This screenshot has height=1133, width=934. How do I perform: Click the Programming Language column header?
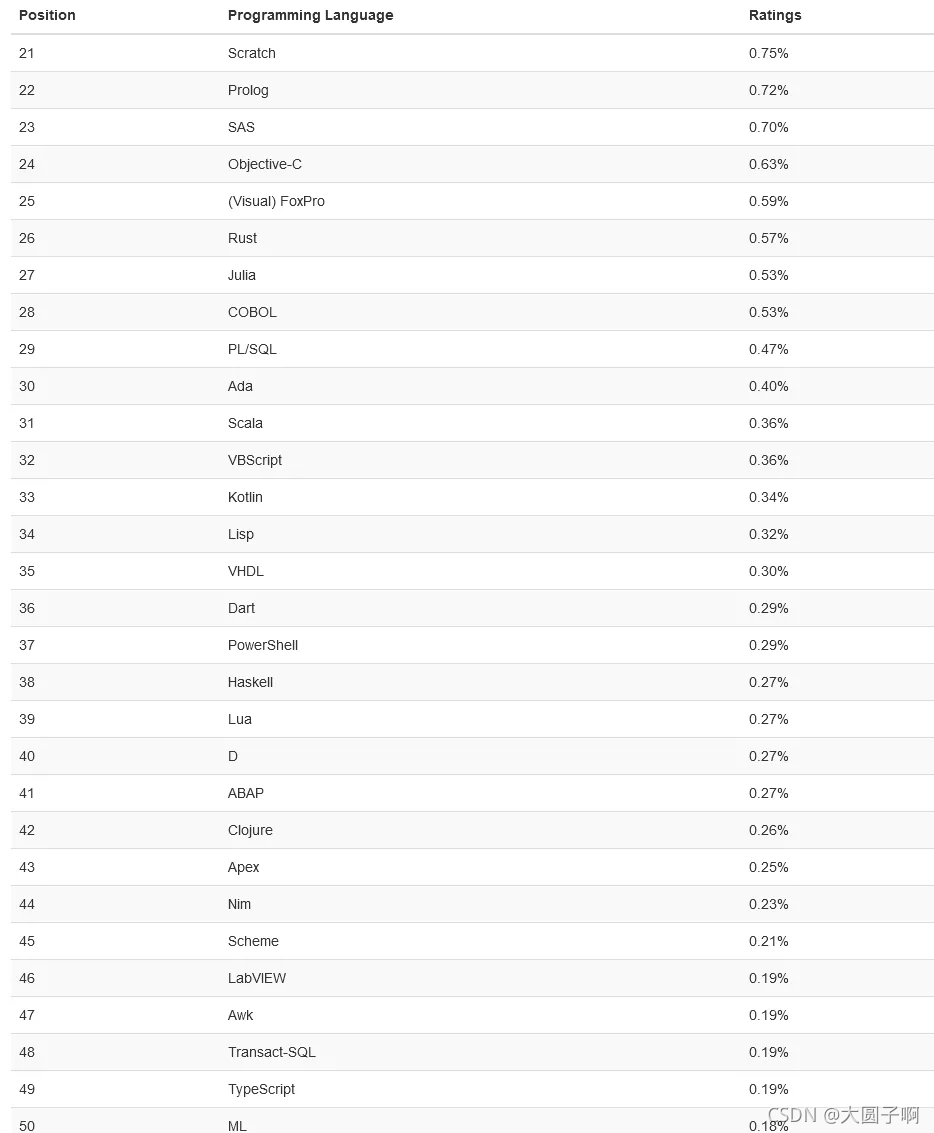311,15
